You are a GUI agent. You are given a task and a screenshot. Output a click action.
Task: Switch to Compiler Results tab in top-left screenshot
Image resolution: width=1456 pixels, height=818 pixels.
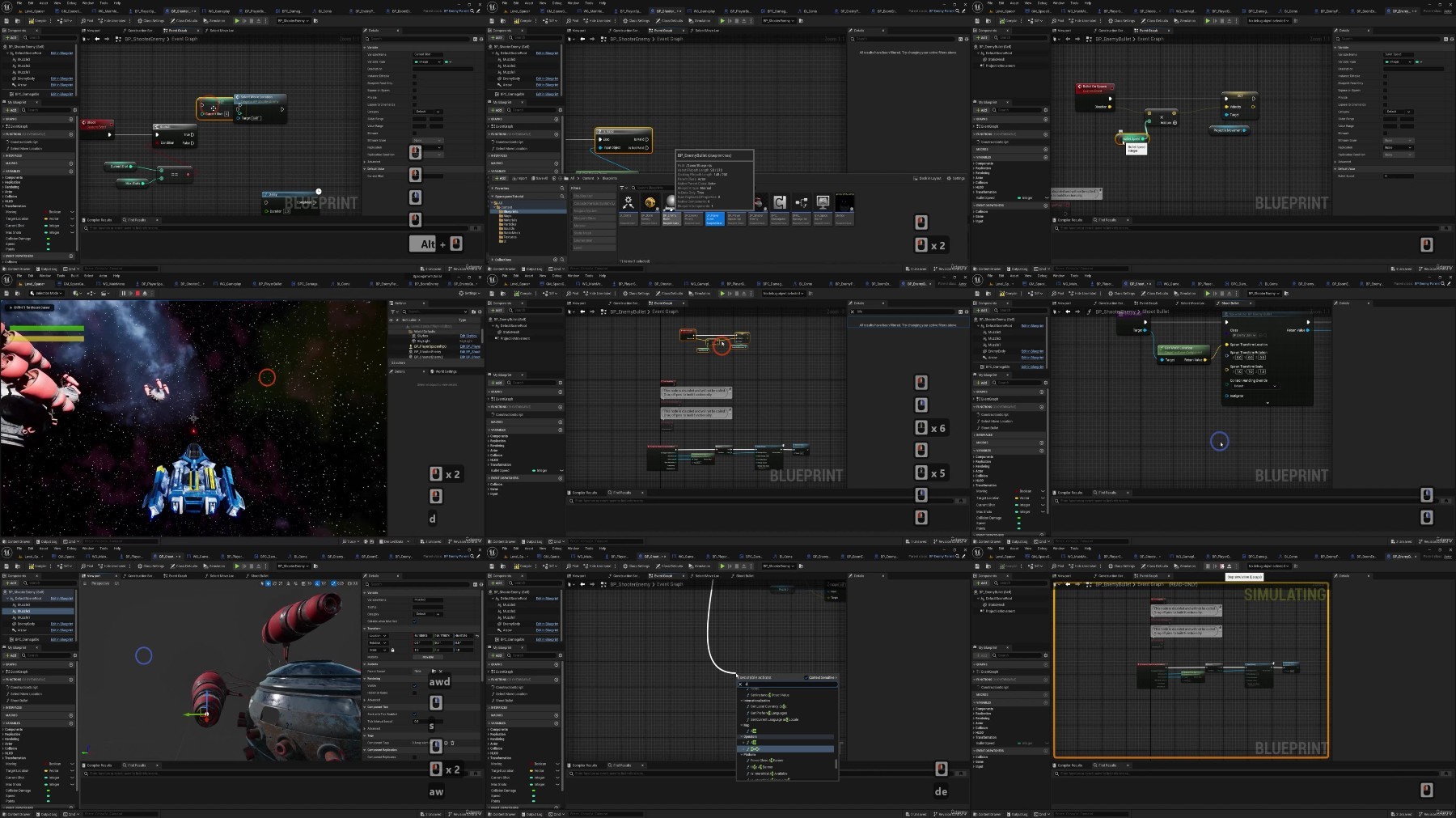(97, 220)
